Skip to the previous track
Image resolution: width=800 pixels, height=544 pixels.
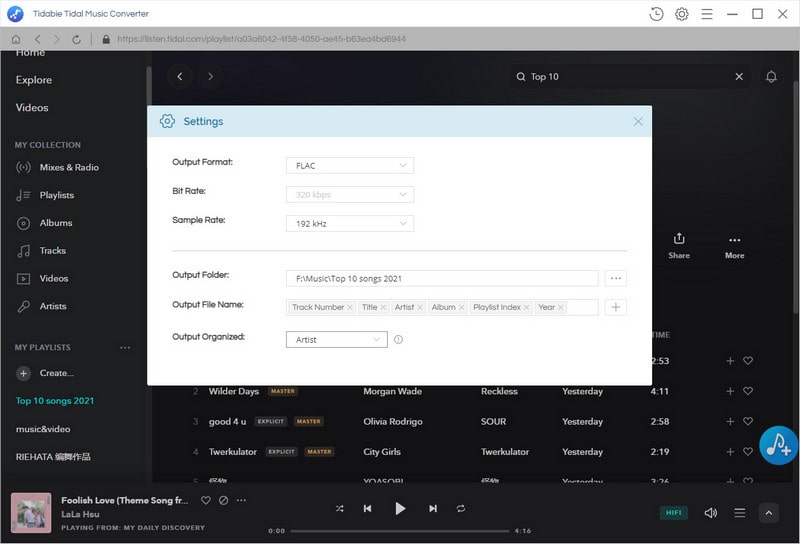click(x=367, y=508)
